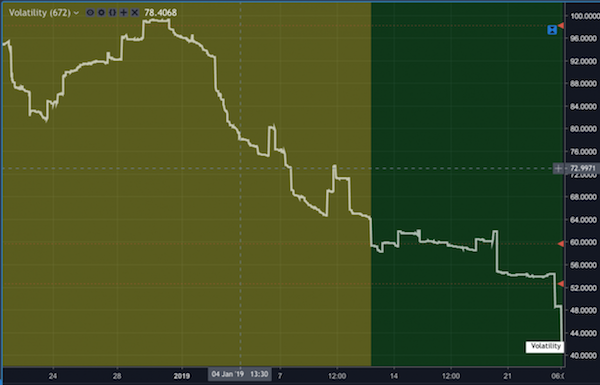
Task: Select the red arrow marker at 60.0000
Action: pyautogui.click(x=561, y=243)
